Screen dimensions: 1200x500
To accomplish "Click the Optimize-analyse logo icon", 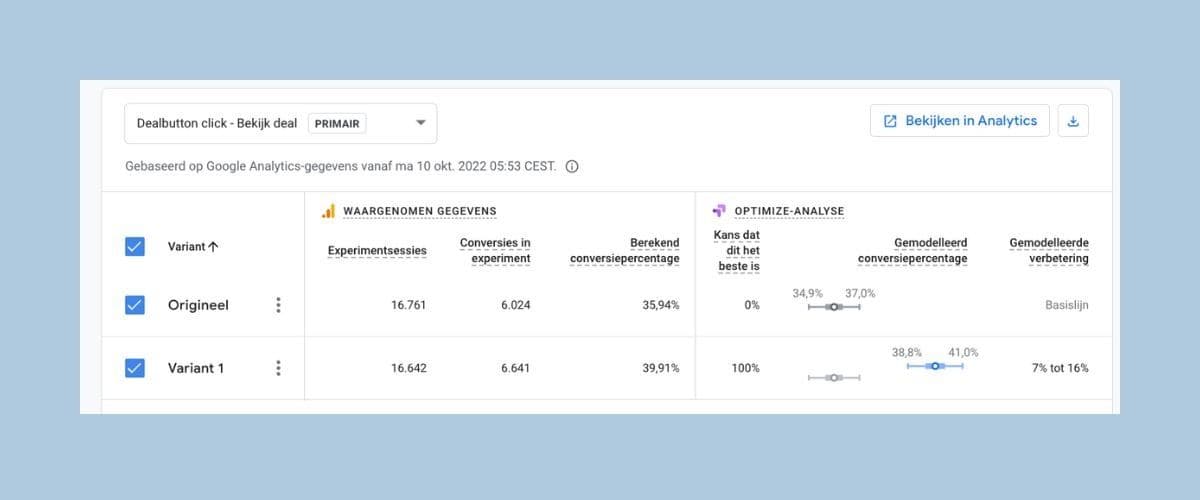I will 718,211.
